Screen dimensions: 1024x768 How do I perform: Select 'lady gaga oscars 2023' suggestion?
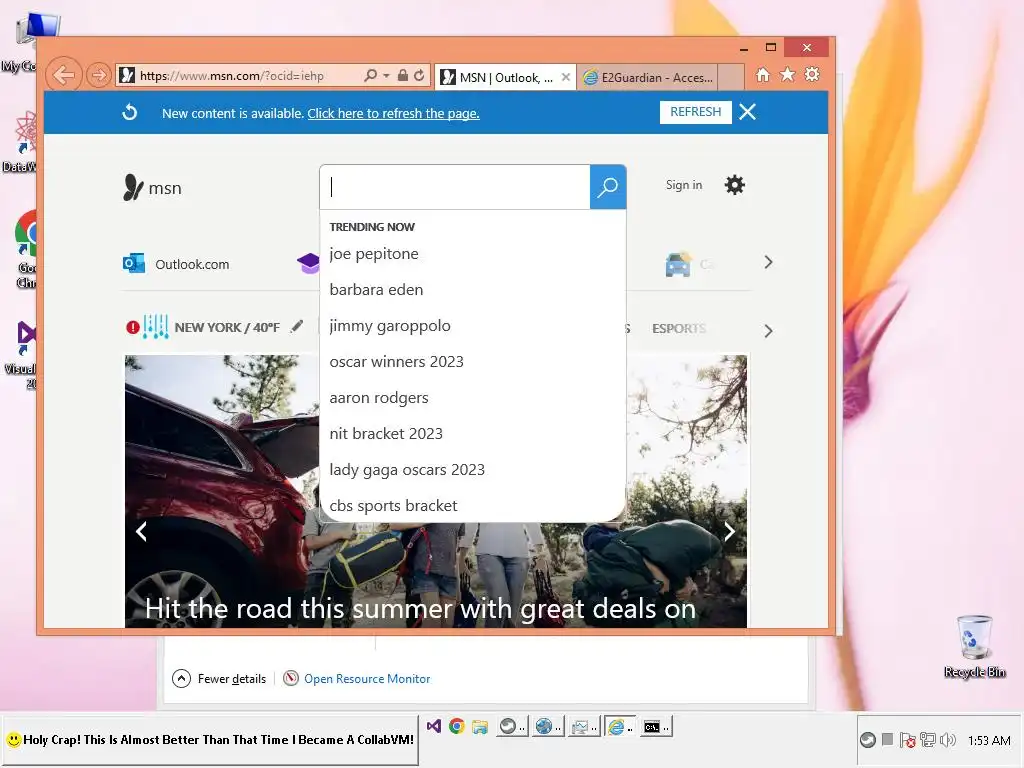click(473, 470)
